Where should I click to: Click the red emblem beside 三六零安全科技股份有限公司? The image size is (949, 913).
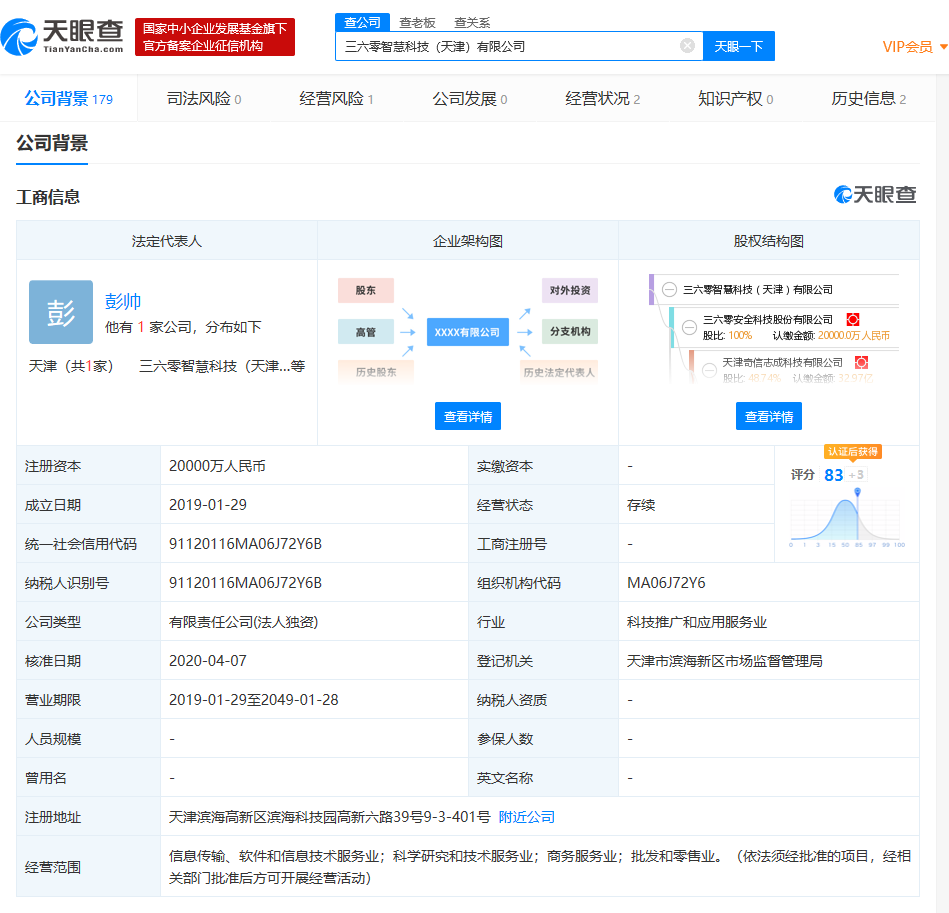853,319
